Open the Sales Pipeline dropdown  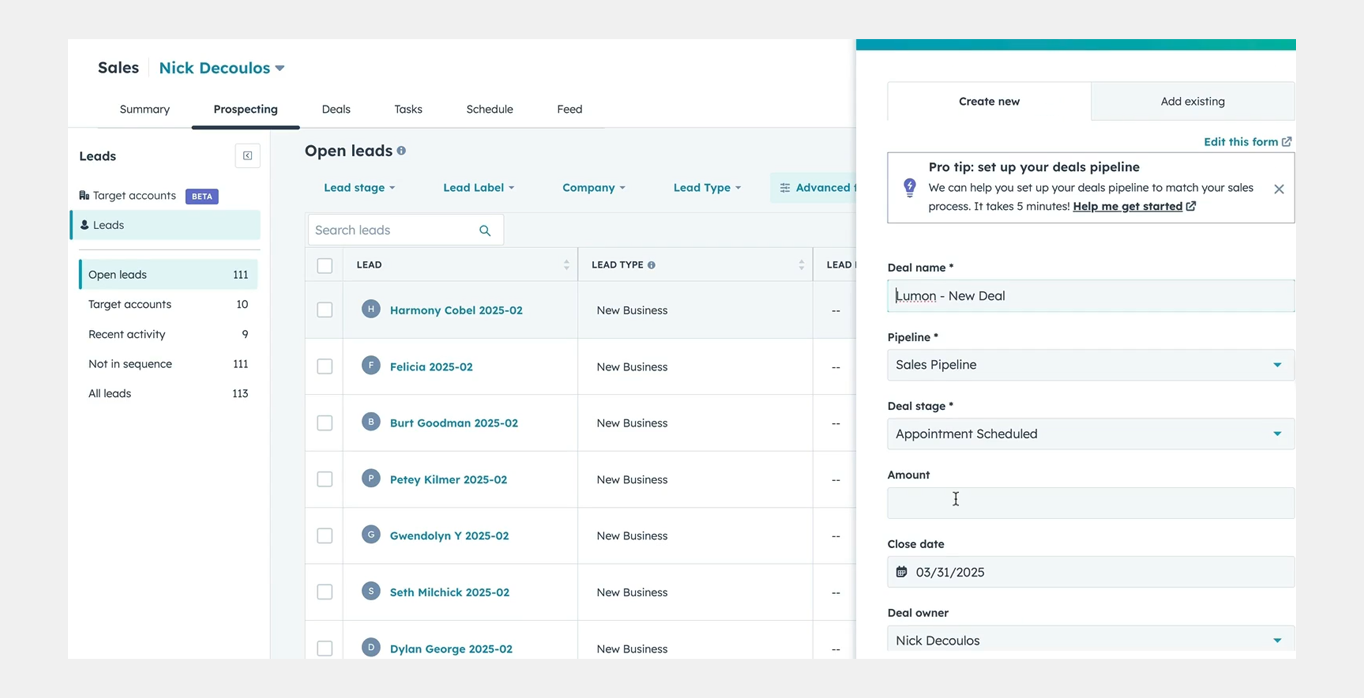pos(1089,364)
